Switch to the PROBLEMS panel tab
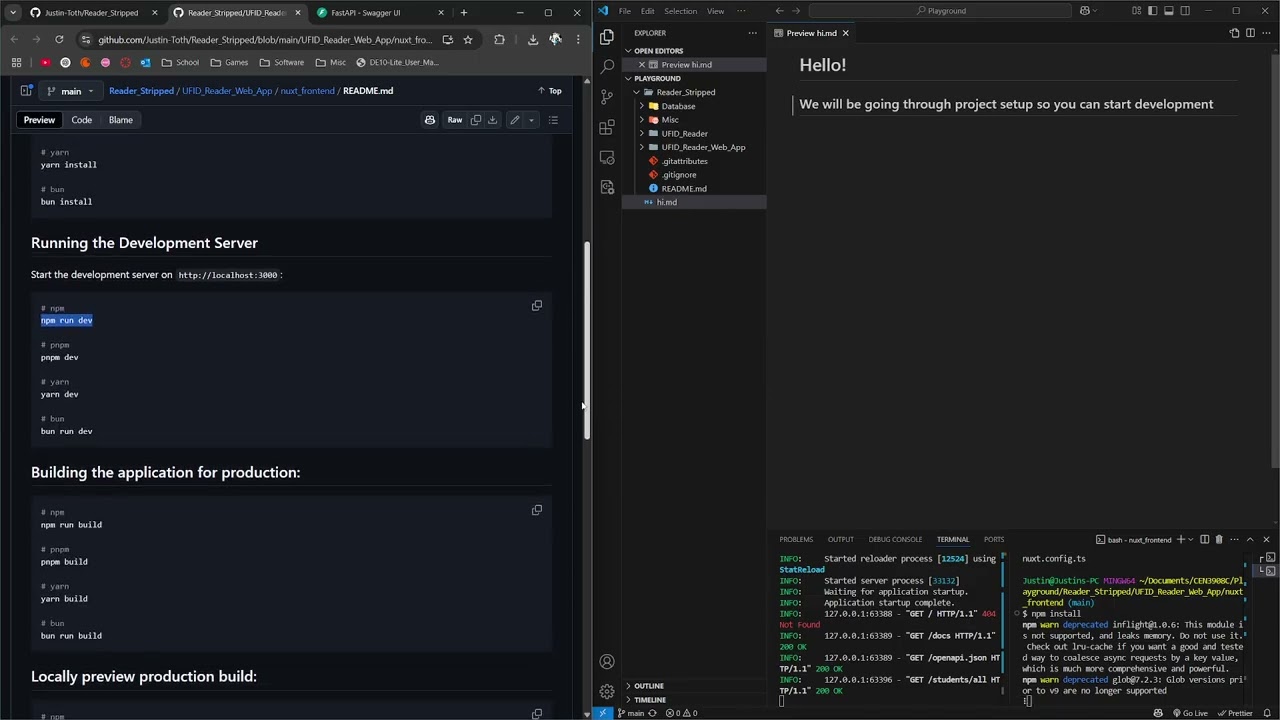The height and width of the screenshot is (720, 1280). (x=796, y=540)
